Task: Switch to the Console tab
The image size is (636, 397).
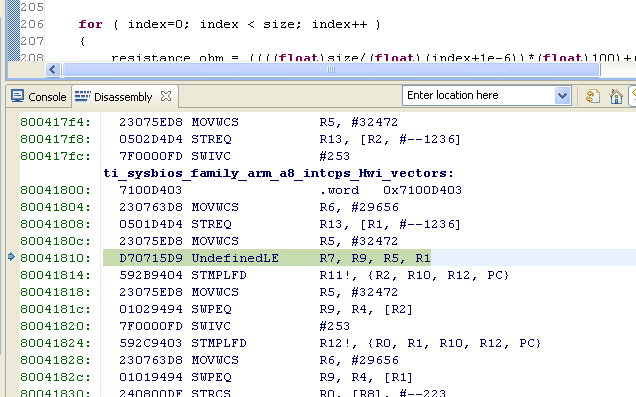Action: point(39,97)
